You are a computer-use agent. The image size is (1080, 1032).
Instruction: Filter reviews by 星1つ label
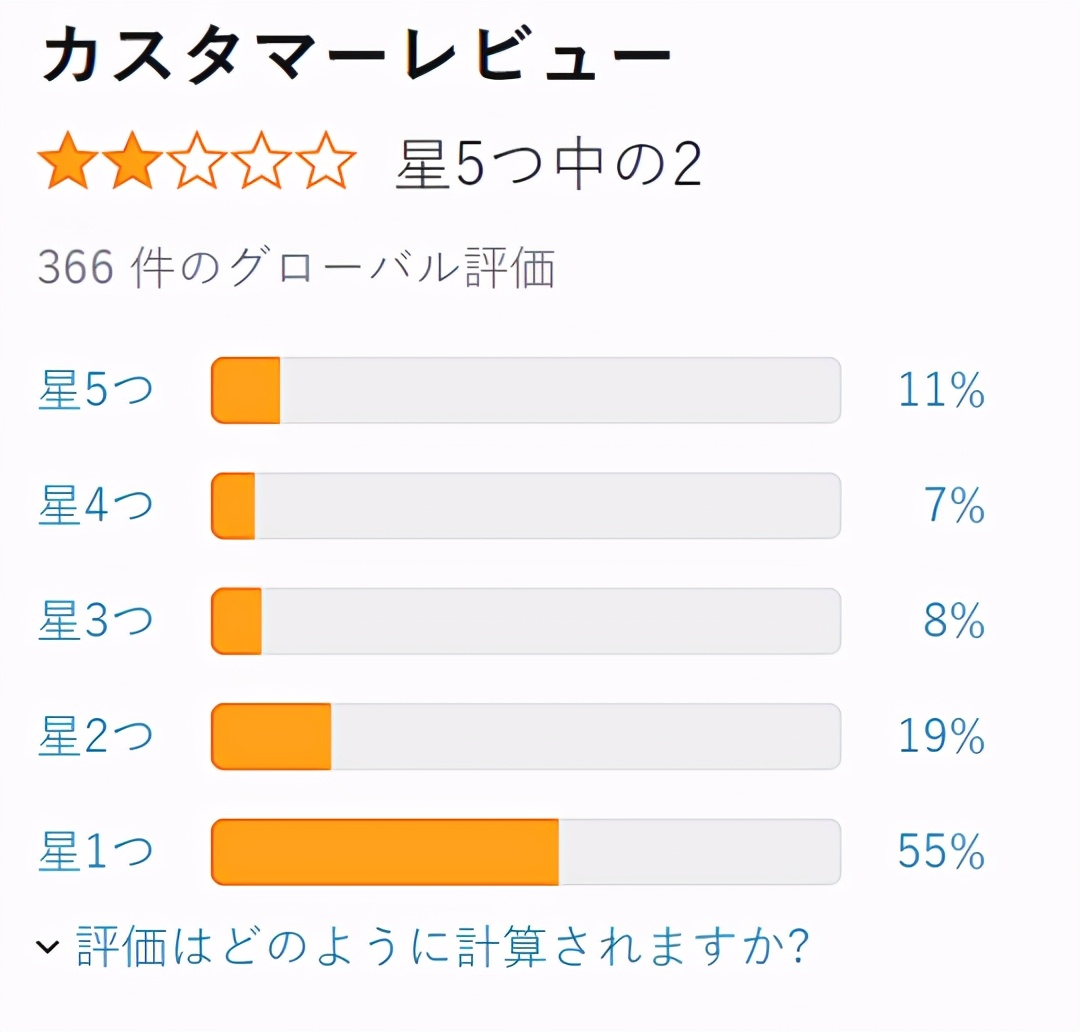96,852
